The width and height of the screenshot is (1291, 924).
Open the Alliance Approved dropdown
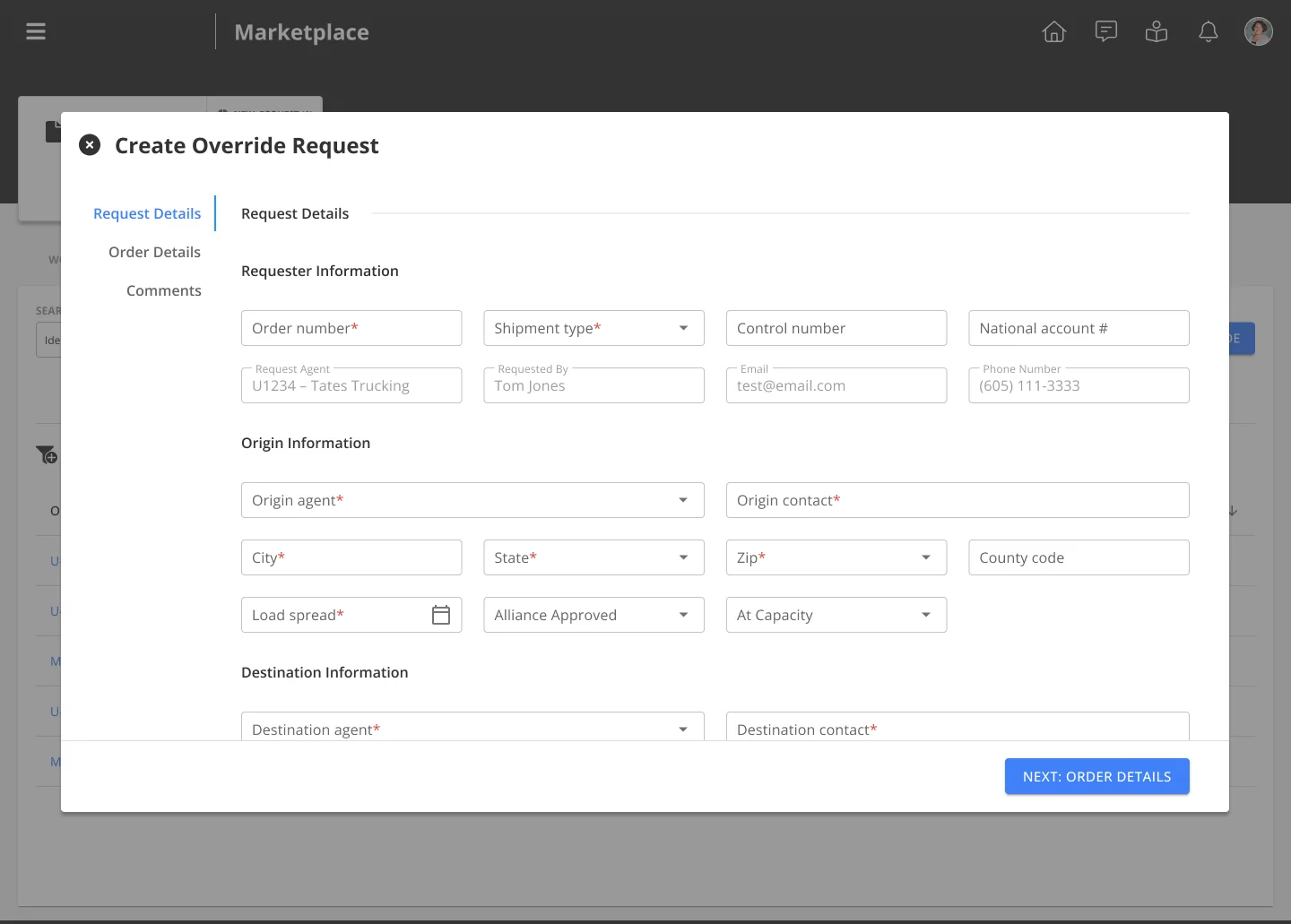click(594, 615)
